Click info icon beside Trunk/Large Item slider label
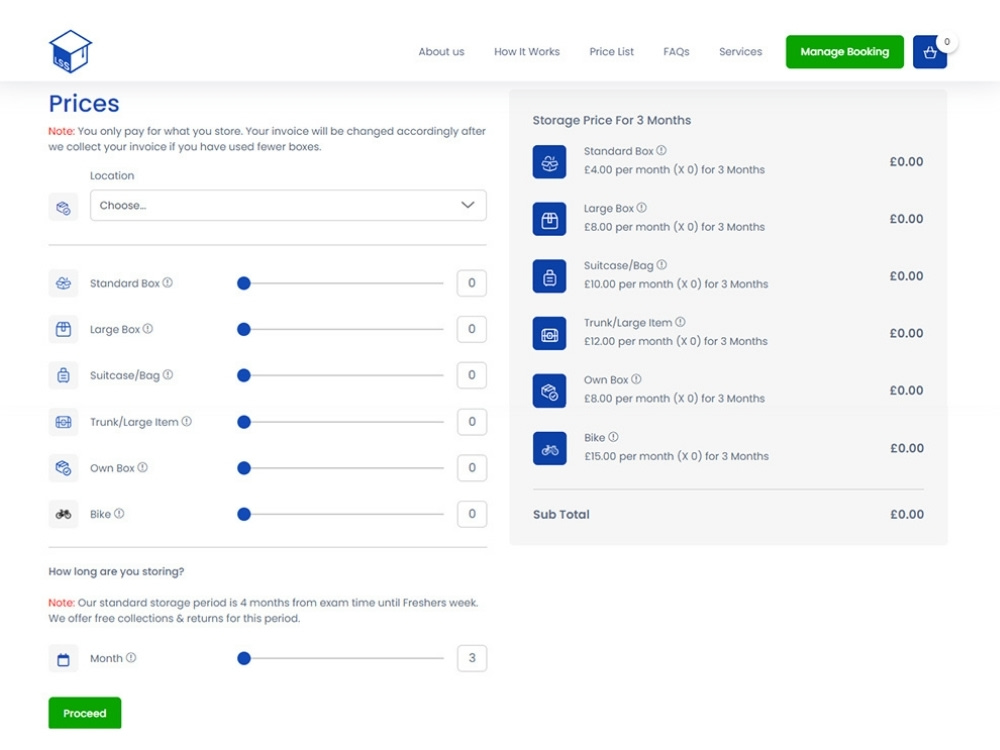The width and height of the screenshot is (1000, 750). pyautogui.click(x=186, y=421)
